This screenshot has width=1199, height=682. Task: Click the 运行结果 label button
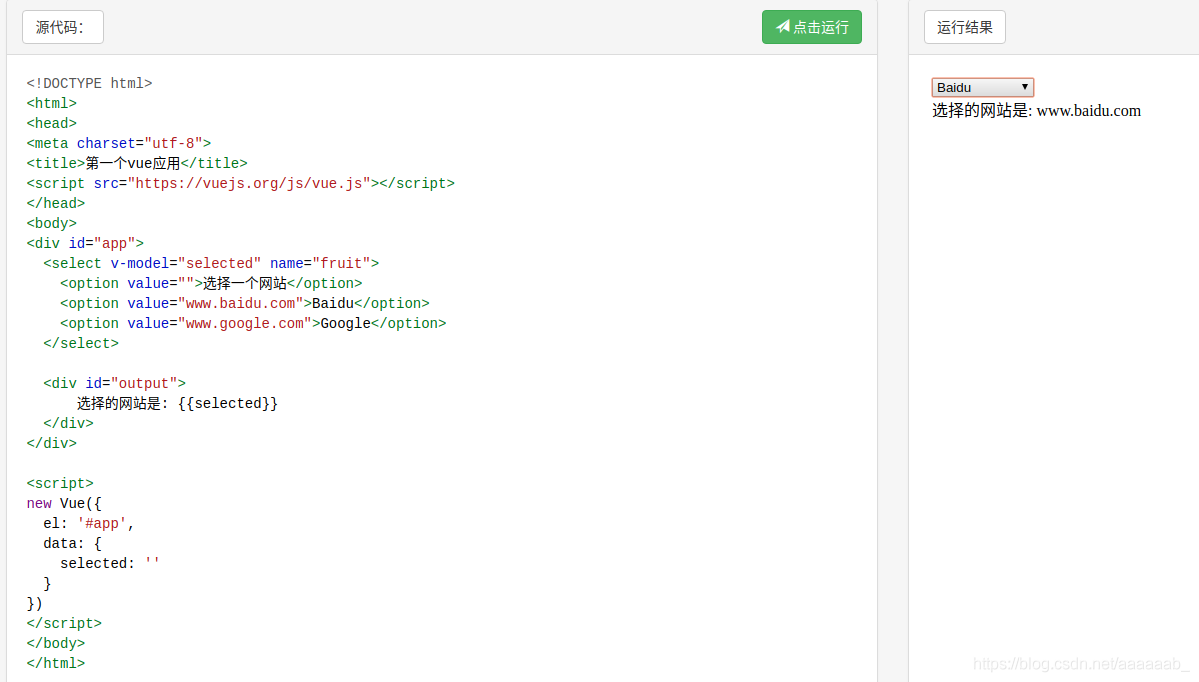tap(964, 27)
